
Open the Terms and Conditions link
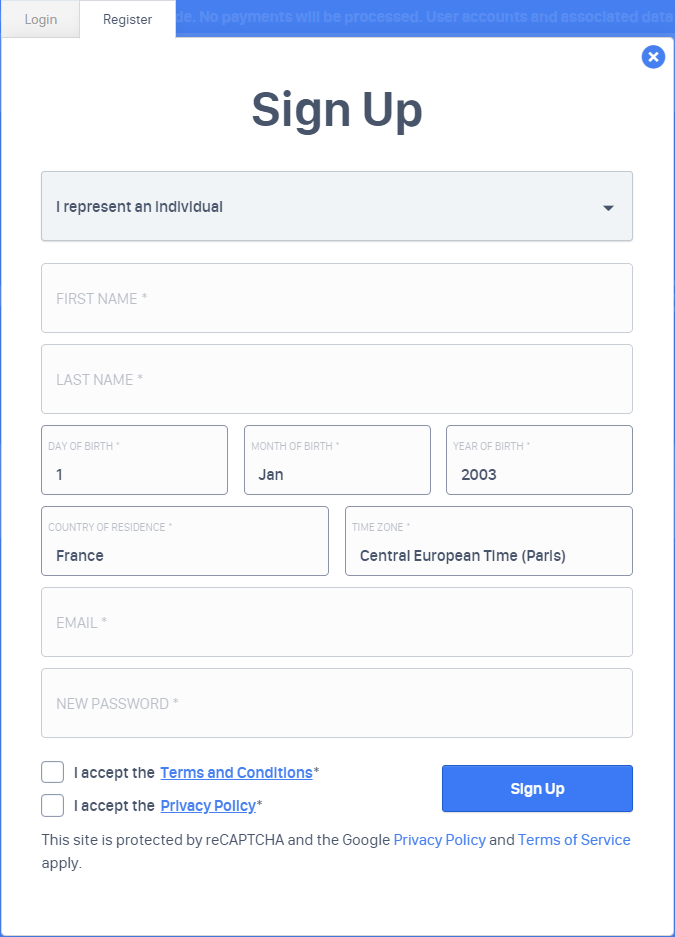pos(236,773)
